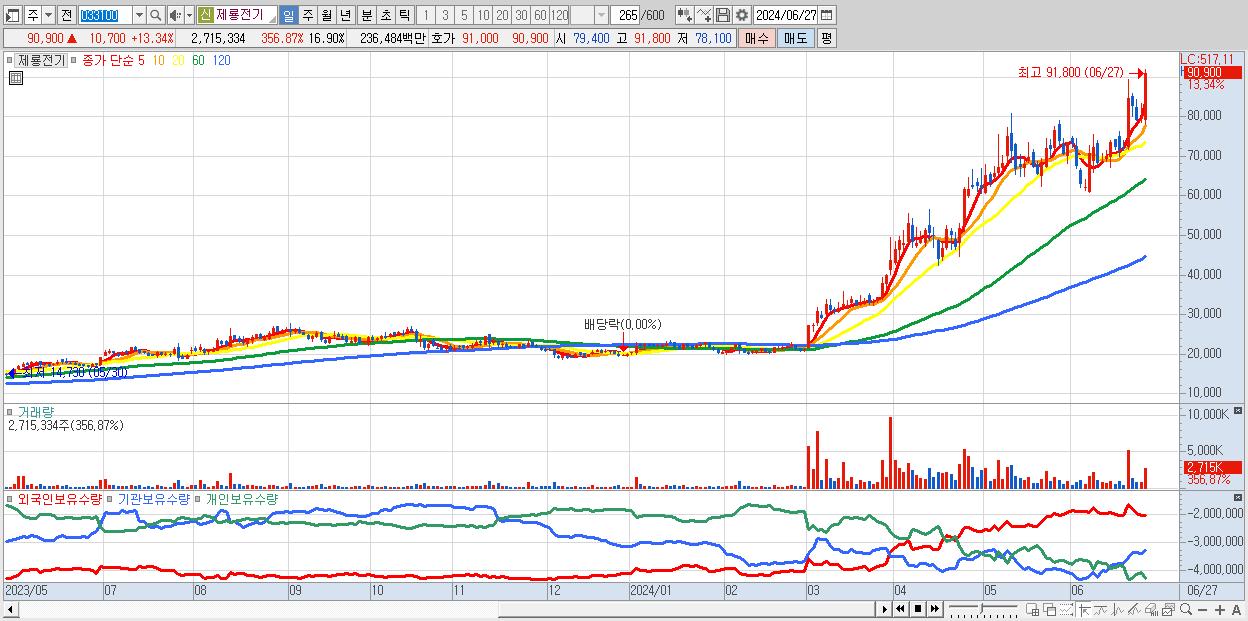Open stock search magnifier icon
The image size is (1248, 621).
click(x=155, y=15)
